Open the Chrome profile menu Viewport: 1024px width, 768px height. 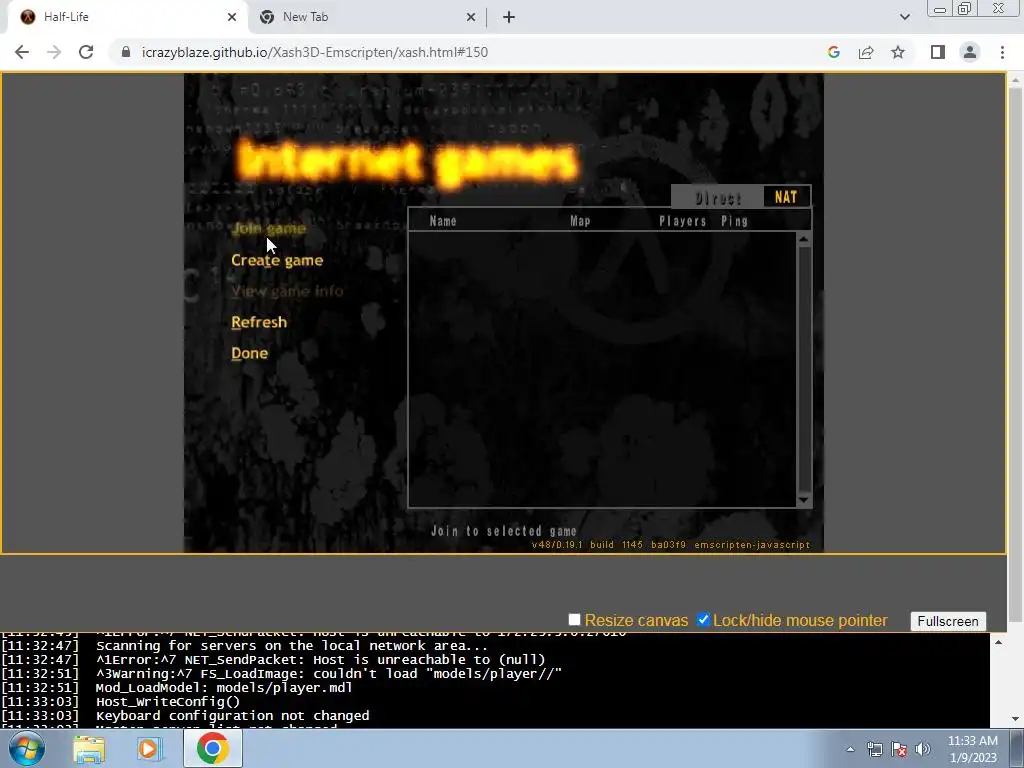click(x=970, y=52)
